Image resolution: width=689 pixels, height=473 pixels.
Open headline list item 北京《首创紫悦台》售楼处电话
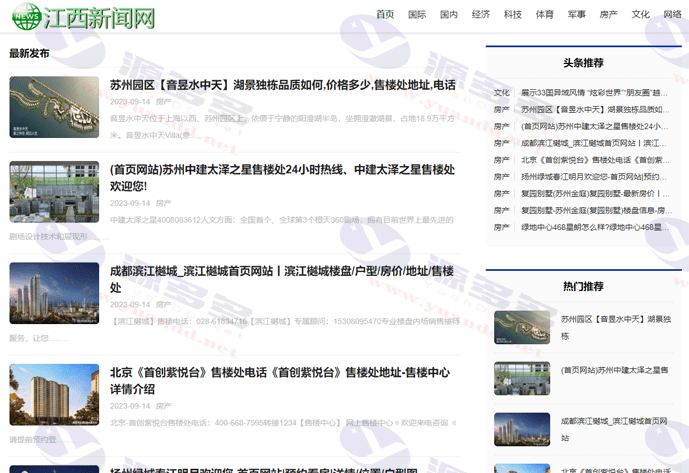pyautogui.click(x=595, y=160)
